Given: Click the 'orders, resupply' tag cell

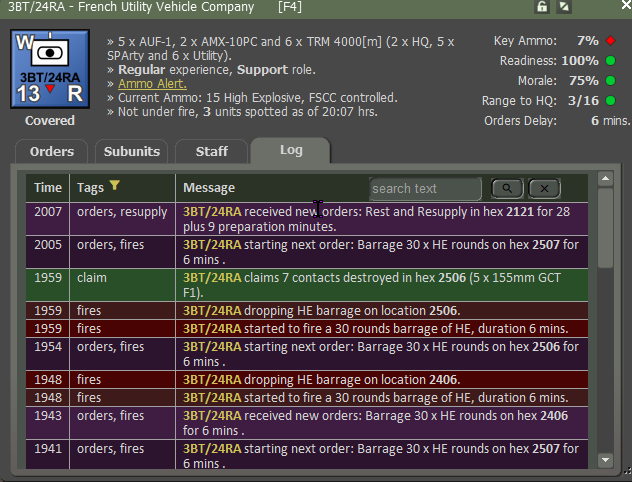Looking at the screenshot, I should click(x=123, y=219).
